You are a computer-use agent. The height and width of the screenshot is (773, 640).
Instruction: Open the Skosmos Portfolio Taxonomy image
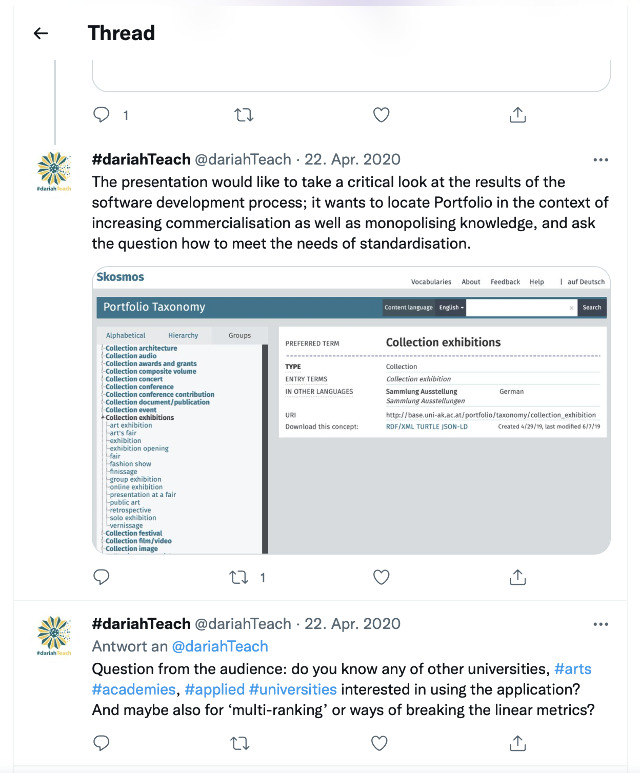pos(350,410)
